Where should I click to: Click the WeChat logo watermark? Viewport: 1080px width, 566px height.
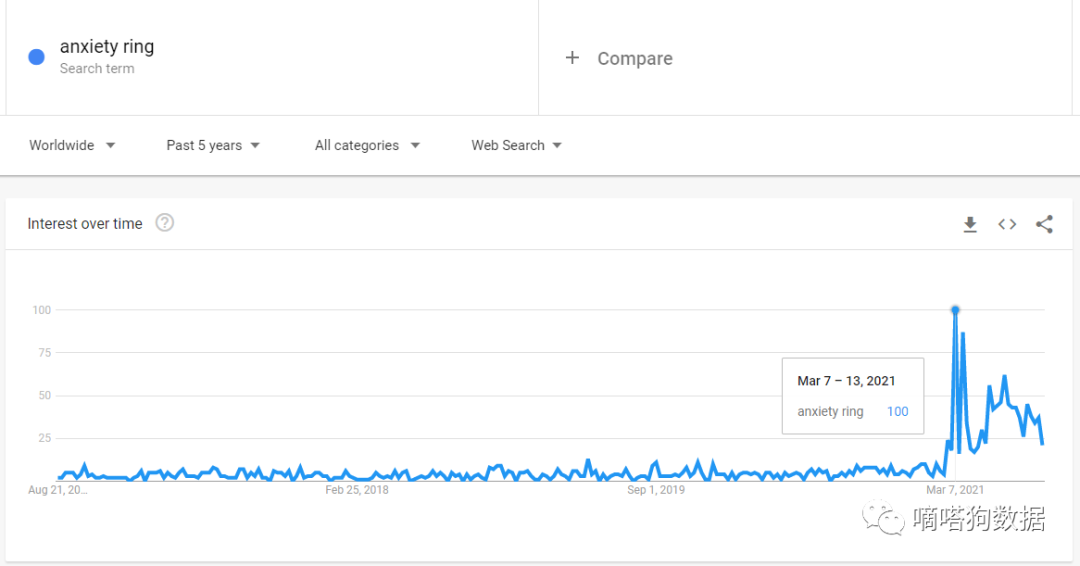tap(883, 518)
